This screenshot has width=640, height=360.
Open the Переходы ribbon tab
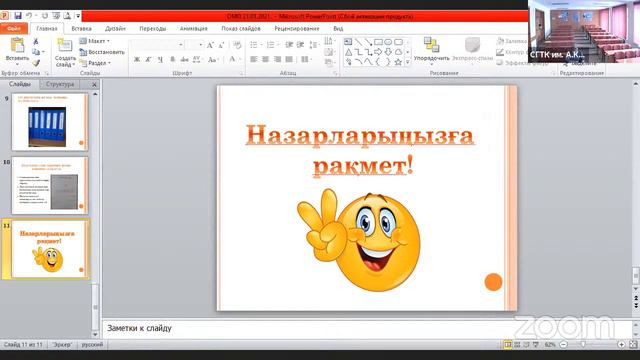(x=153, y=29)
